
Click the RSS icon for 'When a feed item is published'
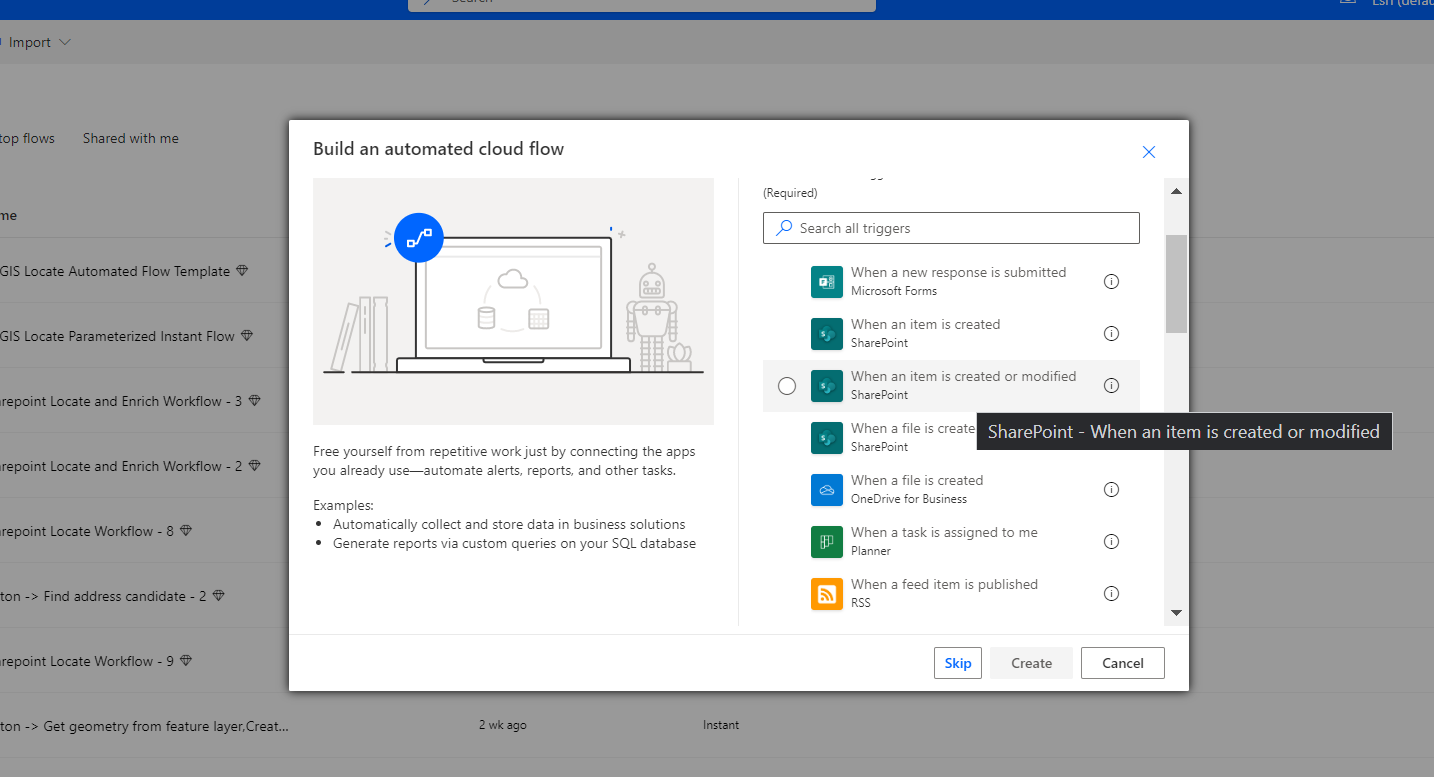[x=827, y=593]
